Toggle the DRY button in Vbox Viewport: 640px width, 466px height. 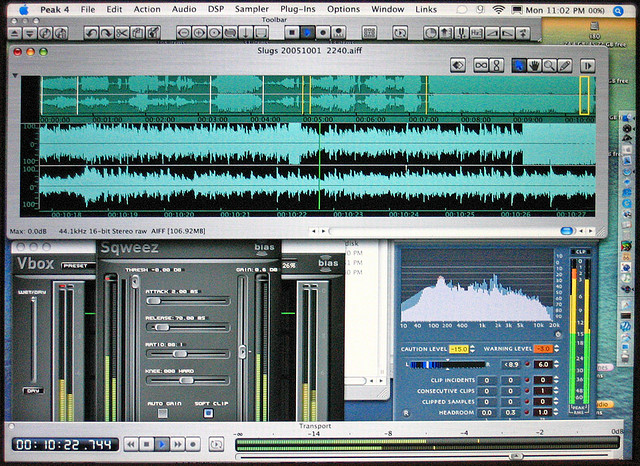33,391
